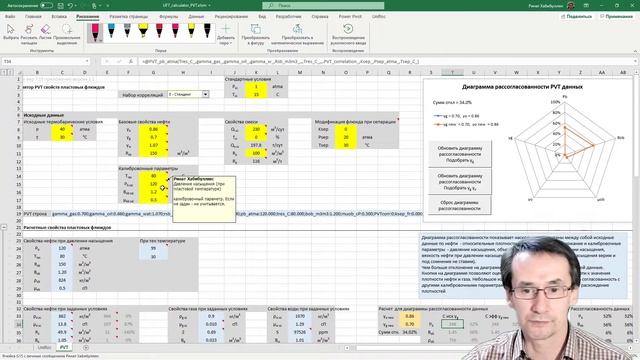Expand the undo history arrow
640x360 pixels.
(x=77, y=6)
